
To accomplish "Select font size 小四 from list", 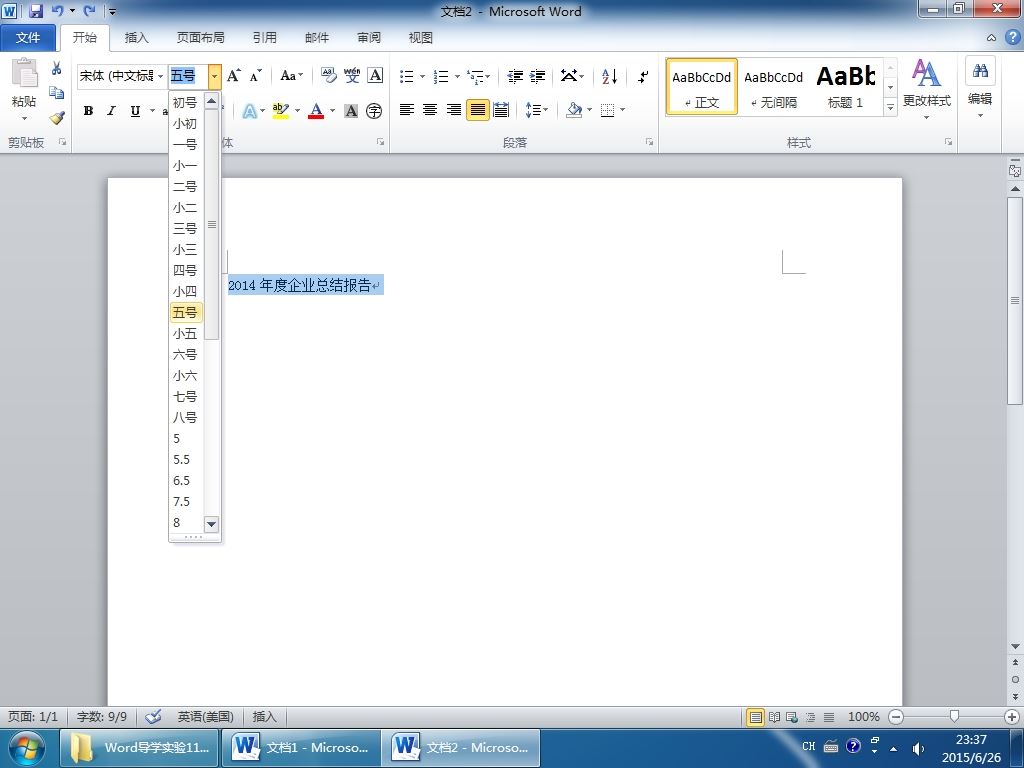I will [186, 291].
